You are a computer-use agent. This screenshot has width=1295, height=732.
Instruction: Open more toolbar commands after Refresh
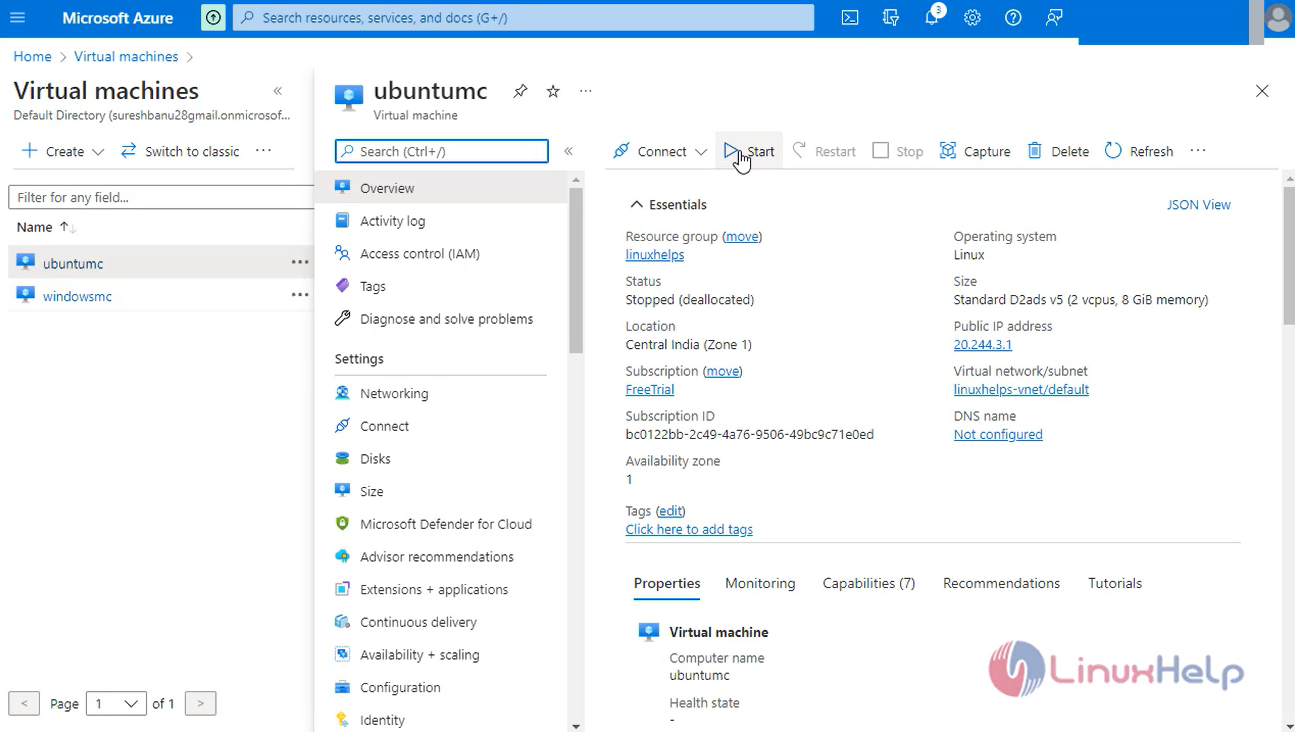(1198, 151)
